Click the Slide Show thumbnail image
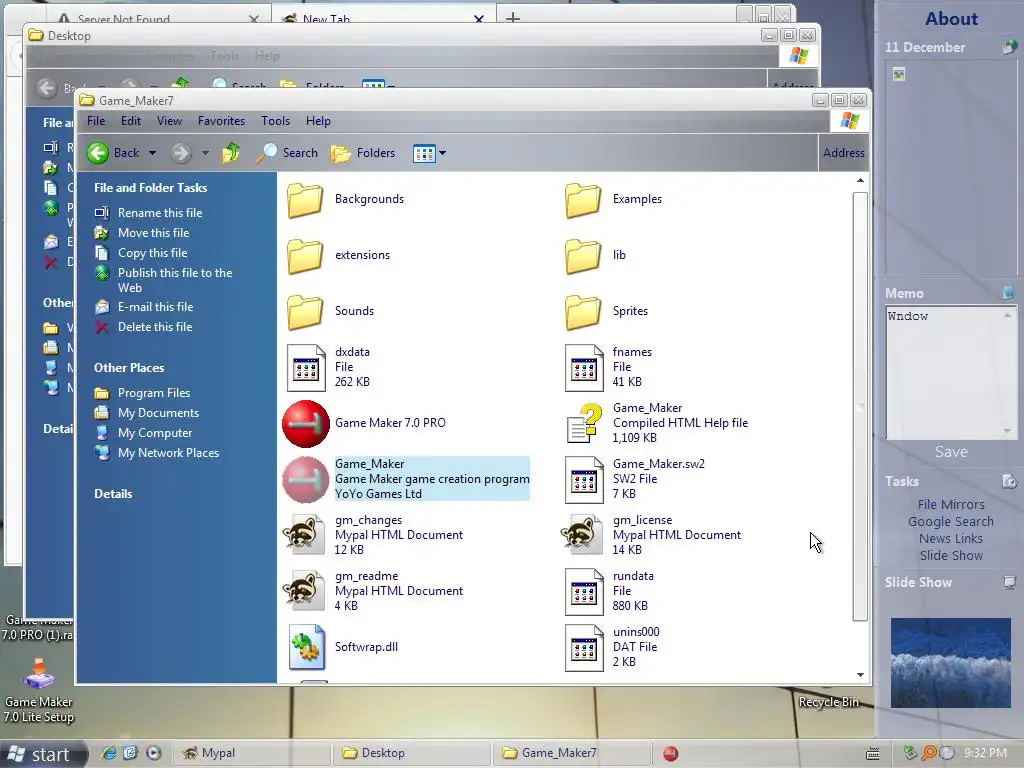 point(951,663)
